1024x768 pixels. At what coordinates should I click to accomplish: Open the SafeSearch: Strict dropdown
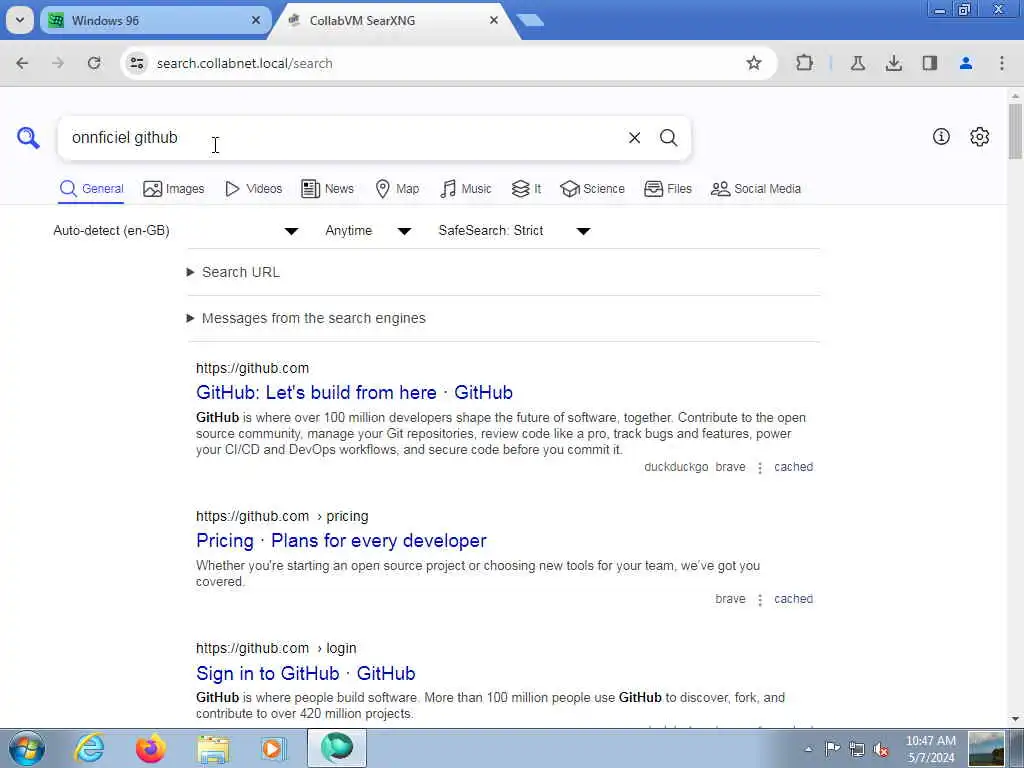click(514, 231)
